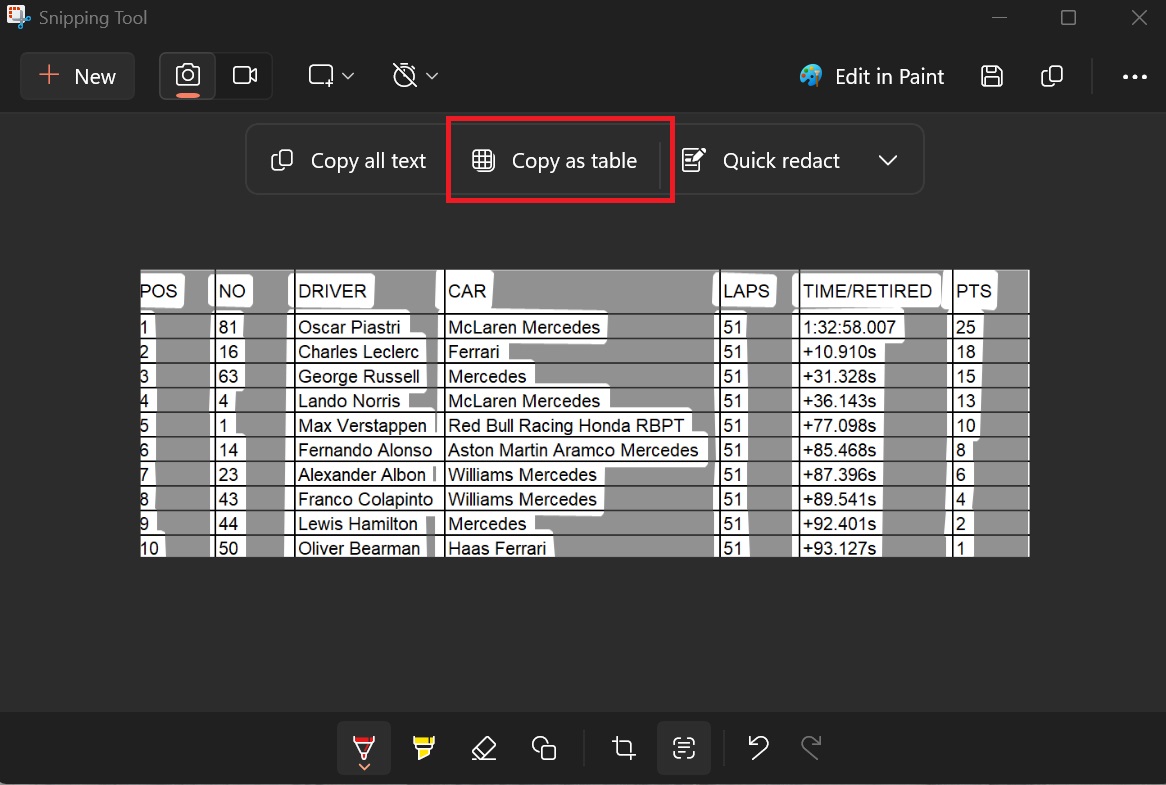This screenshot has height=785, width=1166.
Task: Select the red Ballpoint pen
Action: point(364,747)
